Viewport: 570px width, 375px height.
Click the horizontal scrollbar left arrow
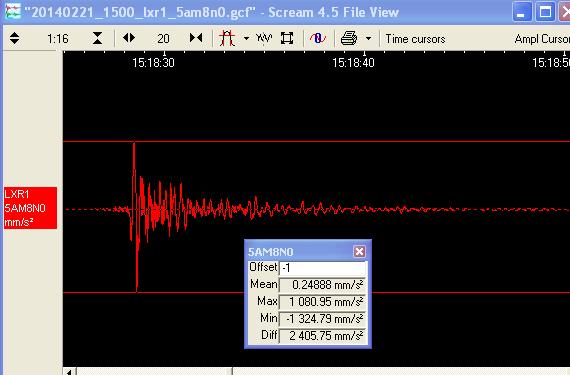coord(69,371)
